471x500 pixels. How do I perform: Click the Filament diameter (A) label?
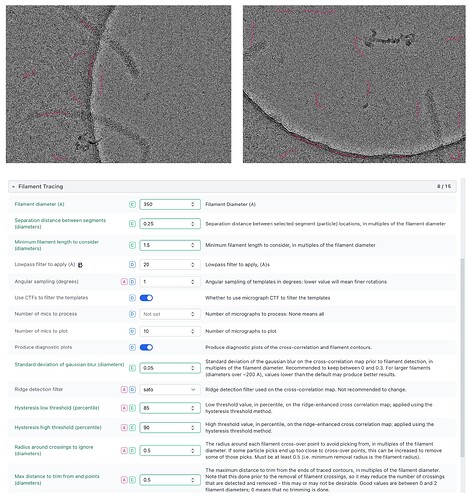point(39,204)
